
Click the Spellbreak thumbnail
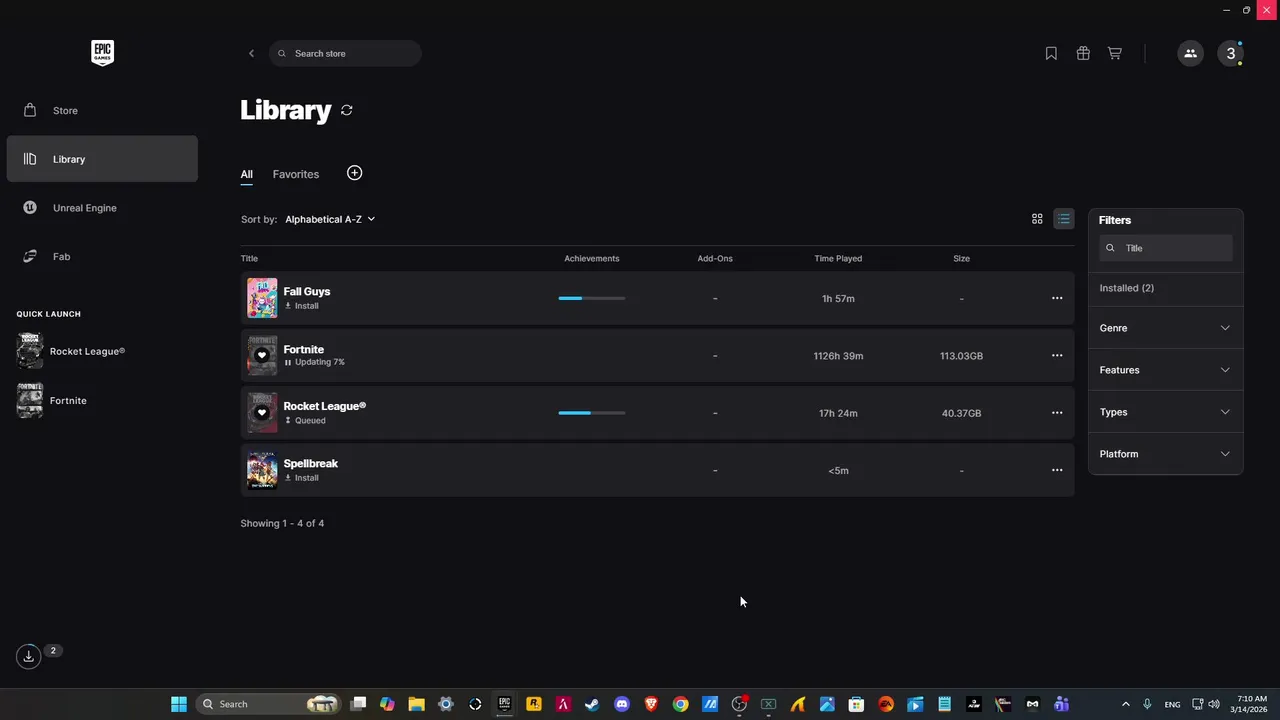point(262,470)
